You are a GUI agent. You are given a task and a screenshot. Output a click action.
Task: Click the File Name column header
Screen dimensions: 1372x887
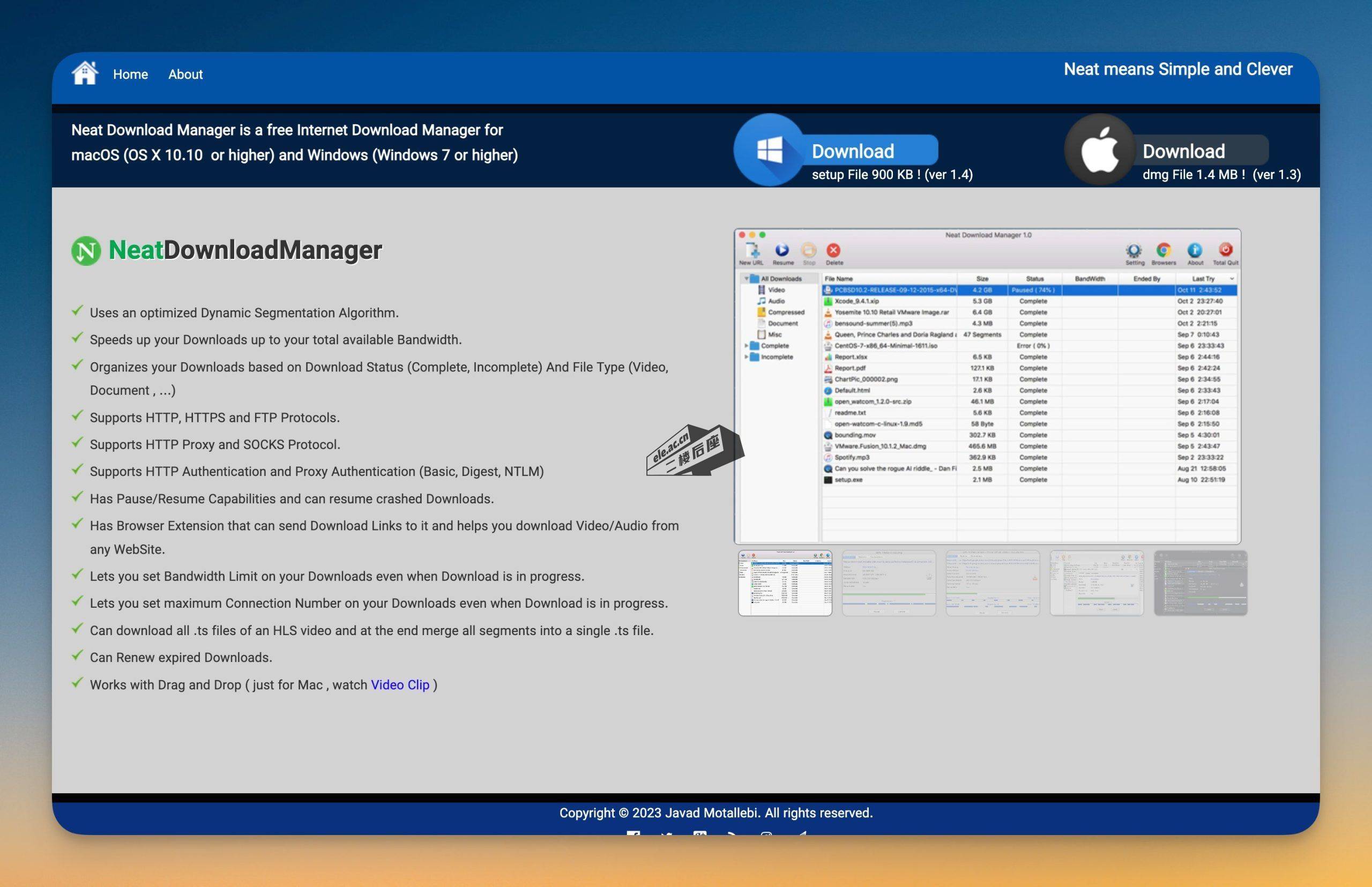[889, 279]
